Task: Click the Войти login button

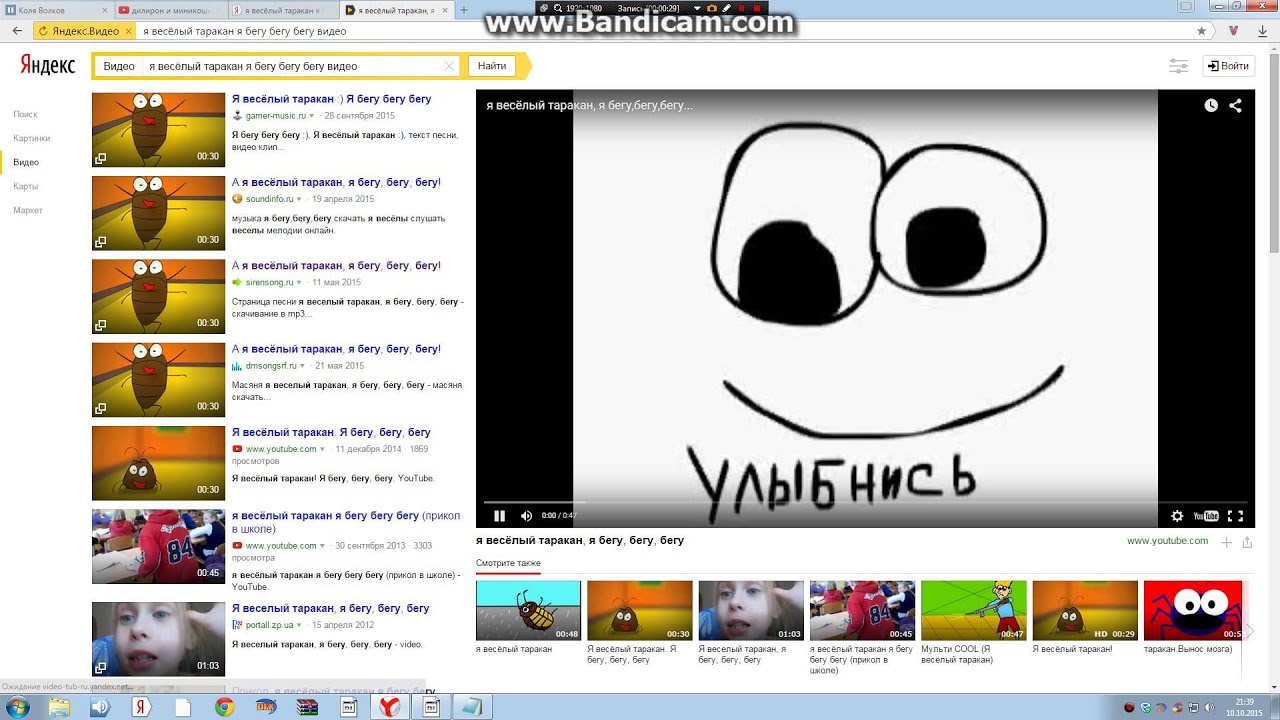Action: pos(1228,66)
